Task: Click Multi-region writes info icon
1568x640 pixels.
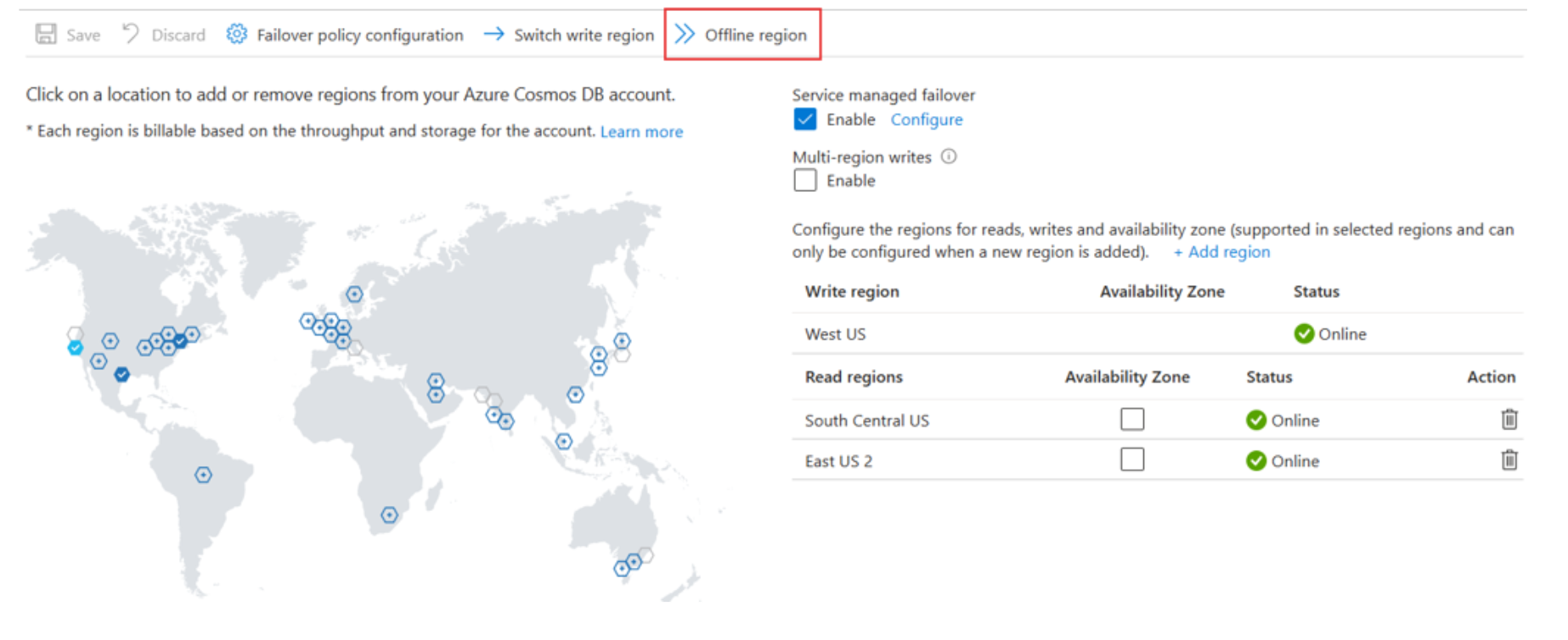Action: pos(949,156)
